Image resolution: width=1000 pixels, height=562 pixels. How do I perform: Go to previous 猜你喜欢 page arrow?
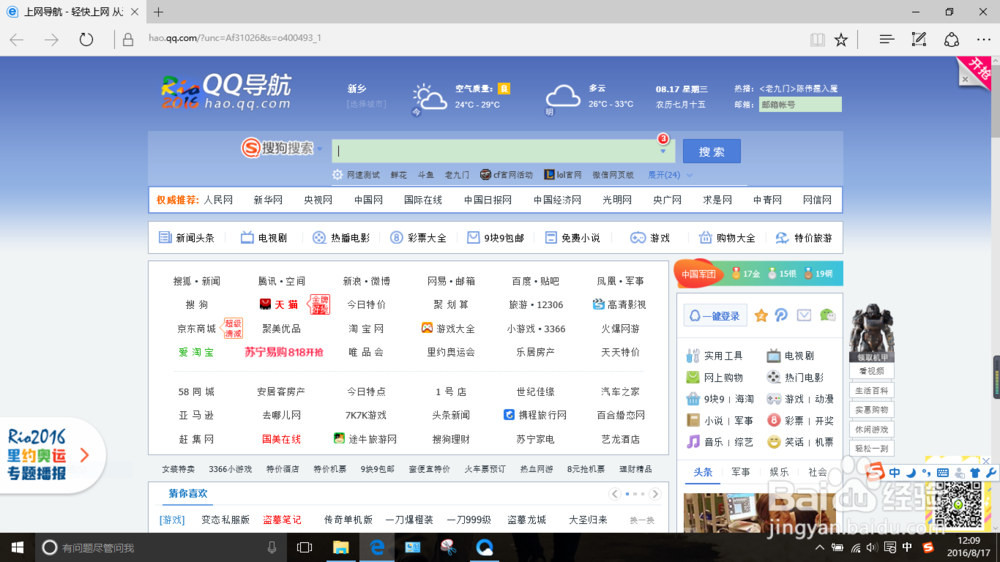coord(615,494)
